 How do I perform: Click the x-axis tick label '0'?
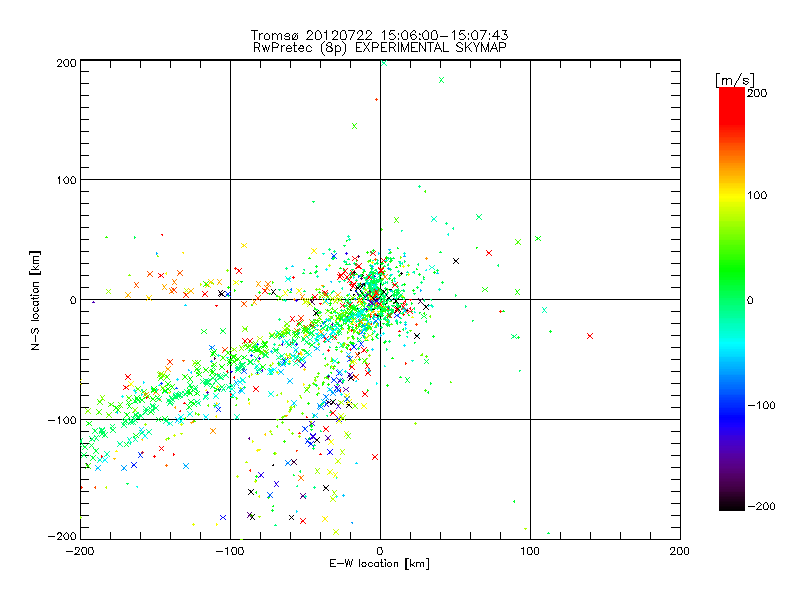[380, 551]
